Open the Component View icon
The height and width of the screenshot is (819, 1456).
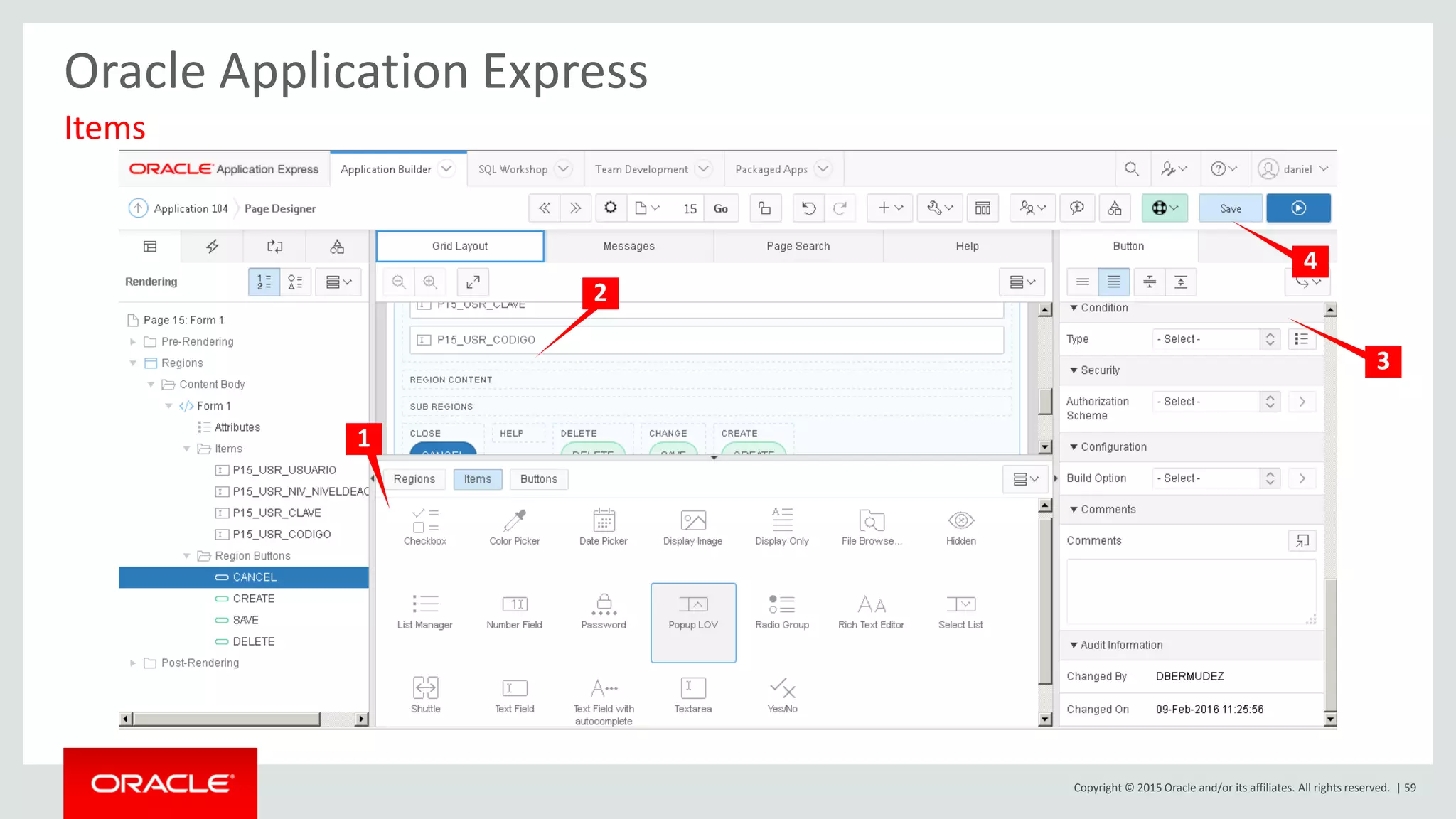pos(983,208)
